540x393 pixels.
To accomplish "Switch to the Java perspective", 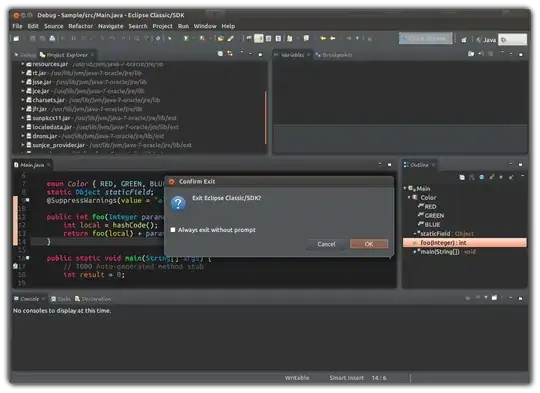I will point(486,40).
